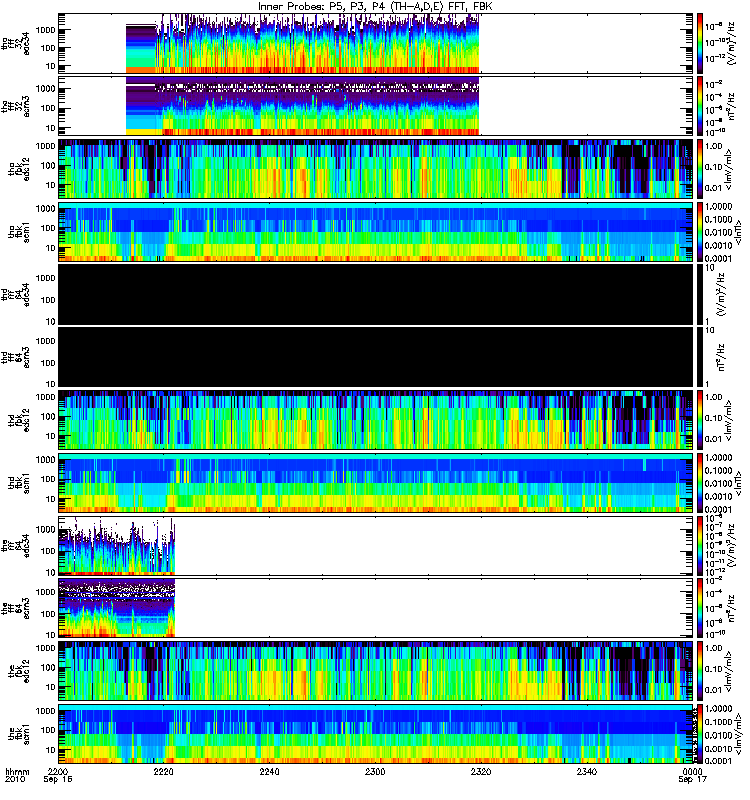Viewport: 750px width, 800px height.
Task: Click the "Sep 17" date label
Action: pos(692,780)
